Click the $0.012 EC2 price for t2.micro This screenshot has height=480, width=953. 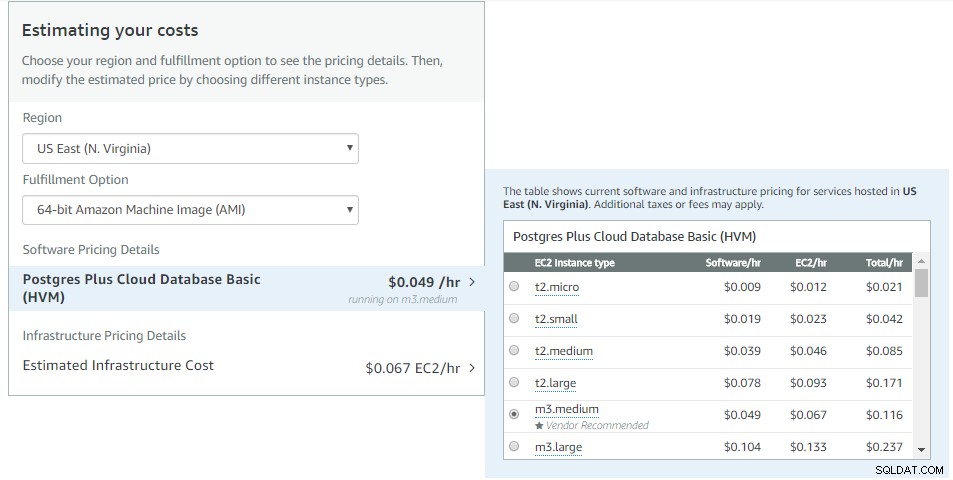pos(808,287)
